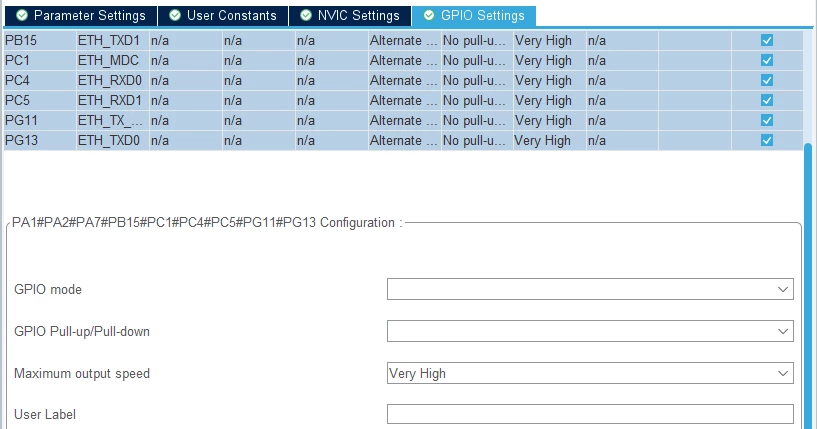Select the PC1 pin name cell
The image size is (817, 429).
[x=40, y=60]
